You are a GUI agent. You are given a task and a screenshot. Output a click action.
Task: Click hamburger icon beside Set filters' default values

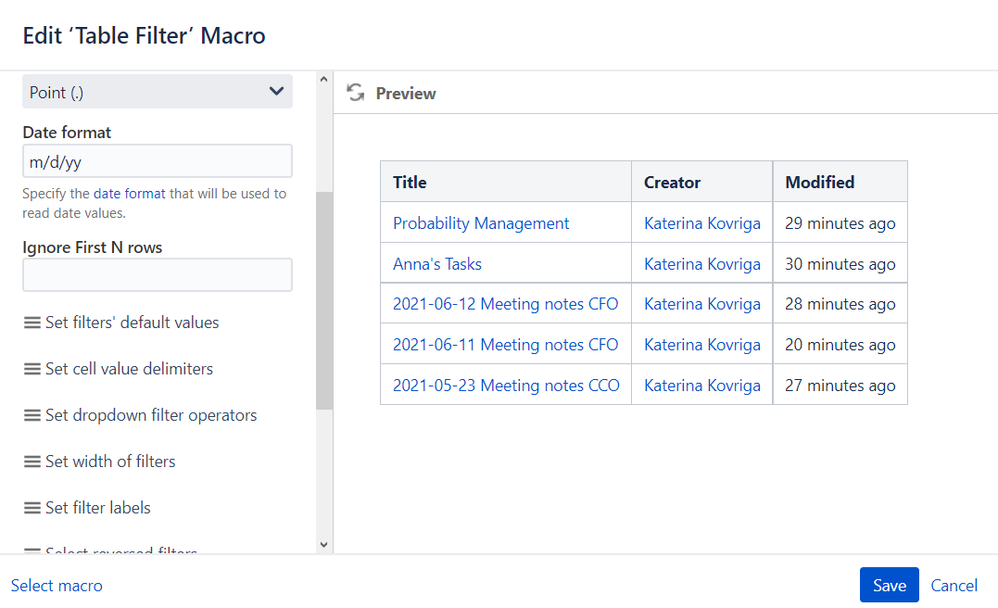pos(33,323)
